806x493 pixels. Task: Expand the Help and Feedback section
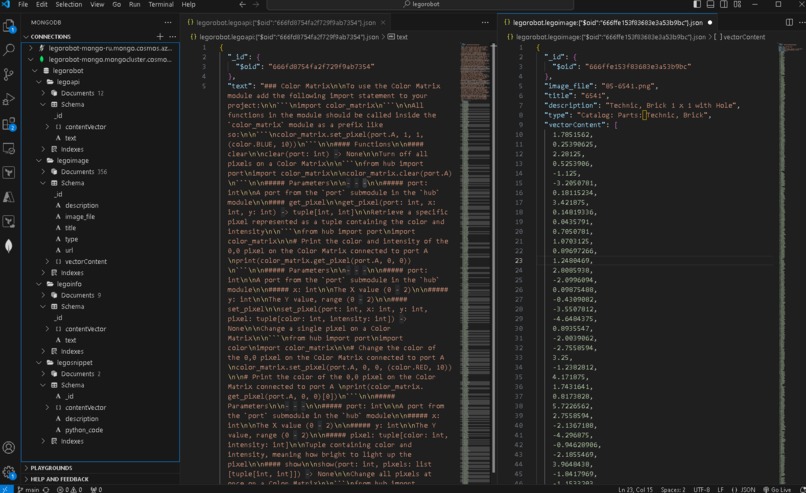pyautogui.click(x=26, y=479)
